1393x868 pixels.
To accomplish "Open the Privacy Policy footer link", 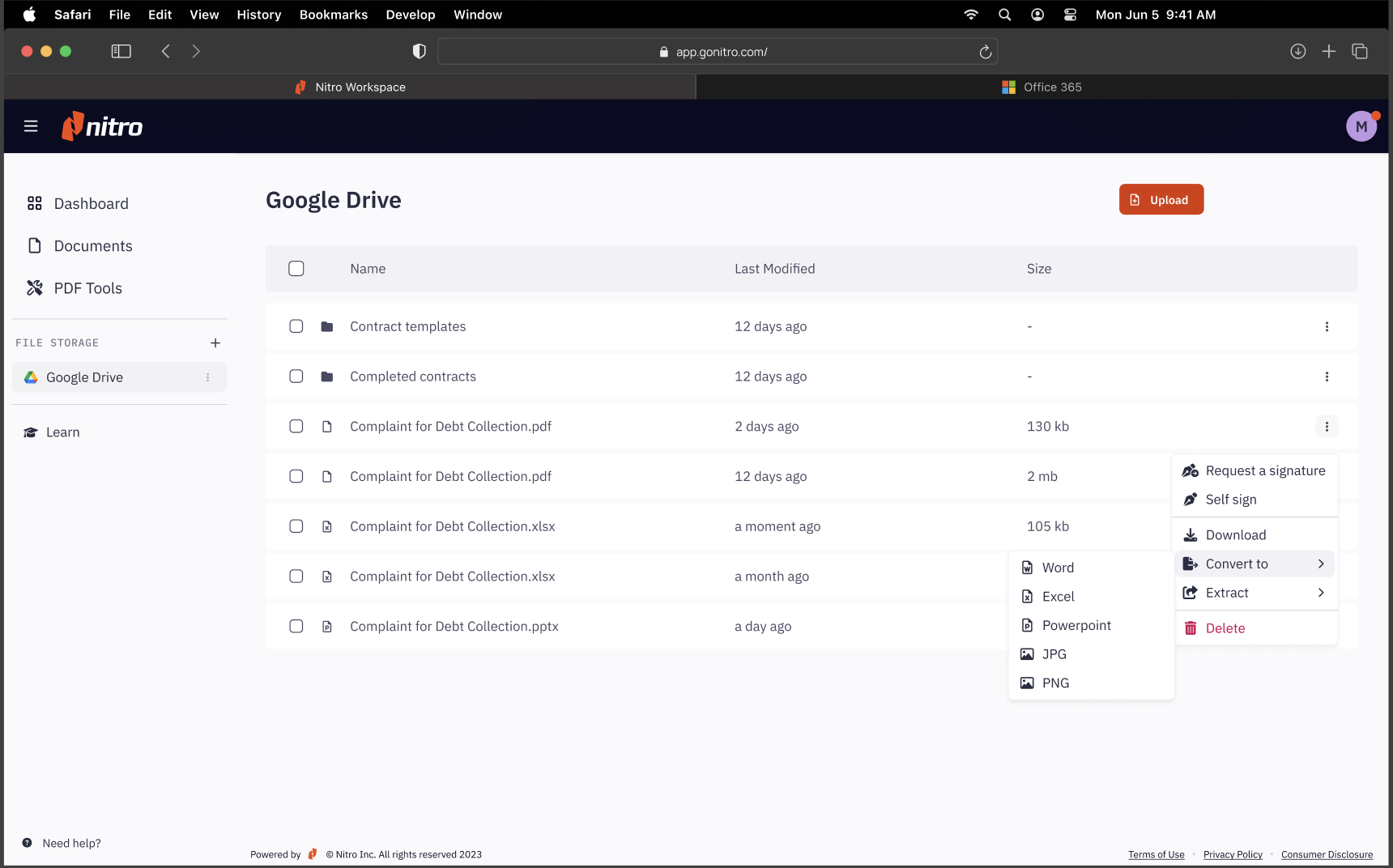I will click(x=1233, y=854).
